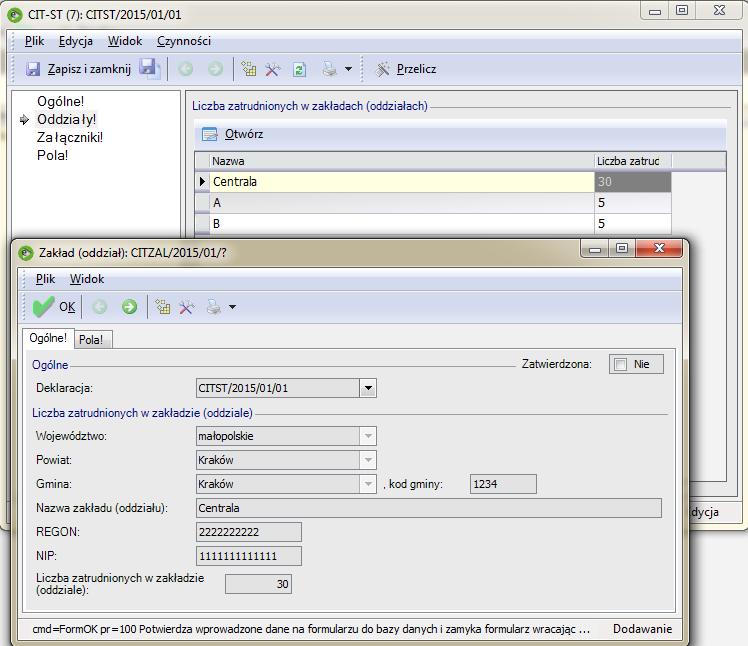Select Załączniki! in the left navigation list
The image size is (748, 646).
70,137
